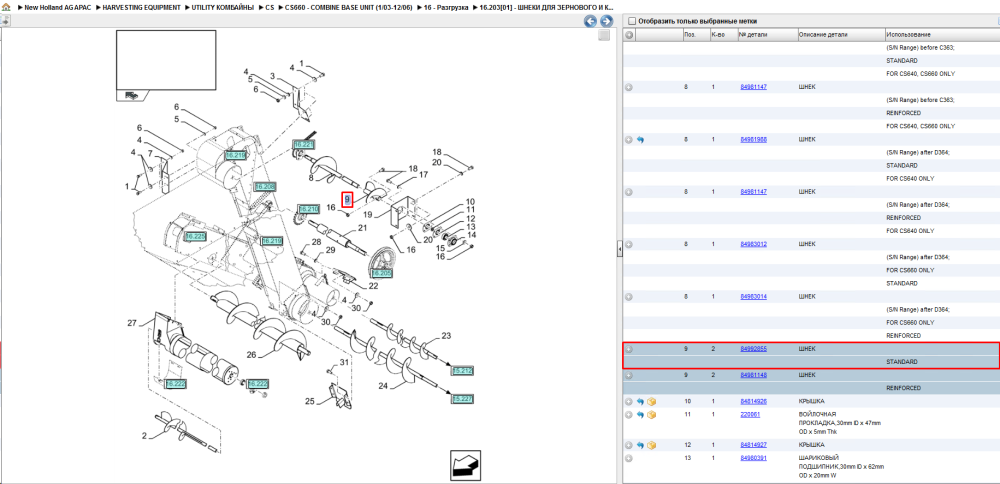Go to previous illustration with back arrow
1000x484 pixels.
[x=591, y=21]
